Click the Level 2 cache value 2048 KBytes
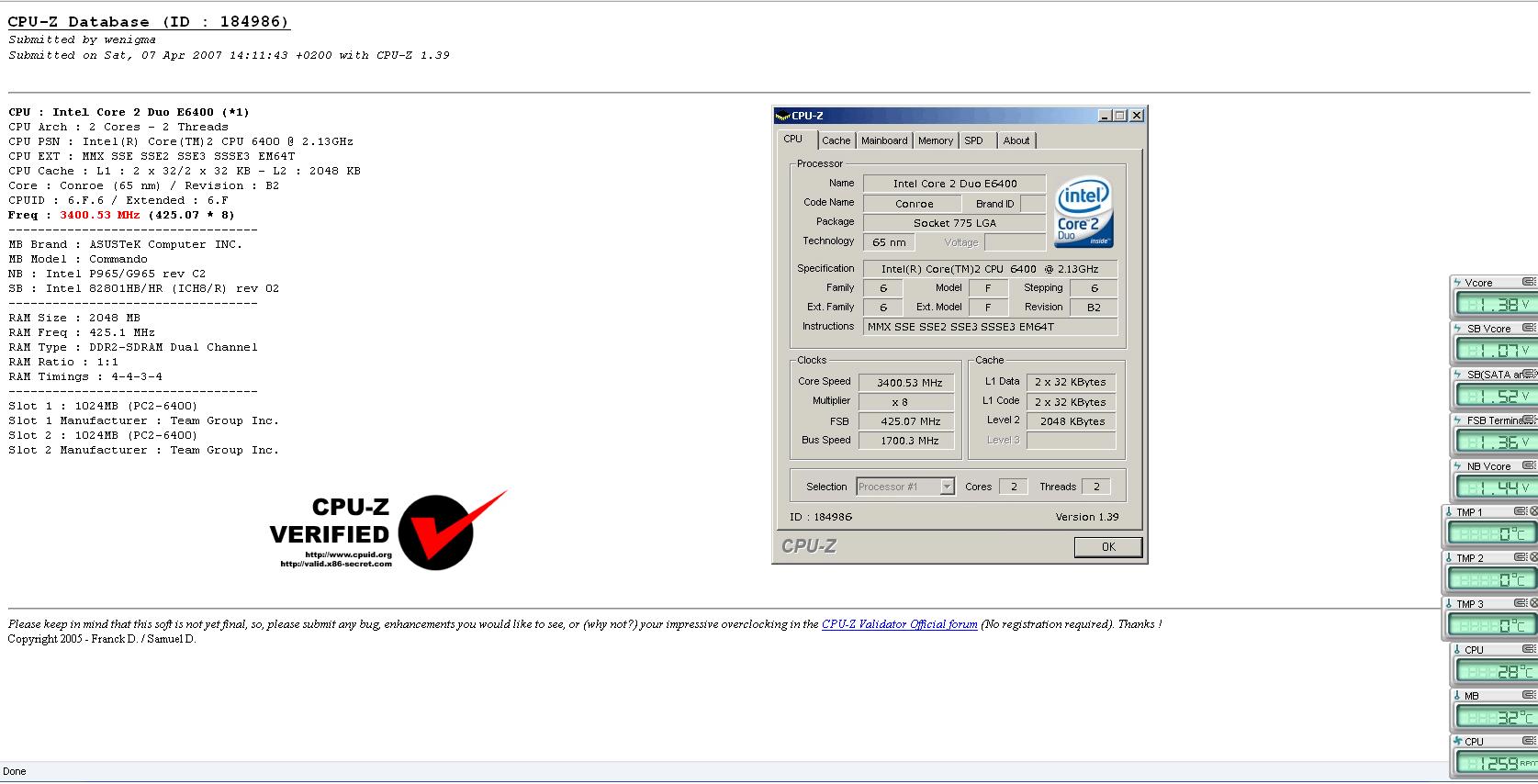This screenshot has height=784, width=1538. 1072,421
